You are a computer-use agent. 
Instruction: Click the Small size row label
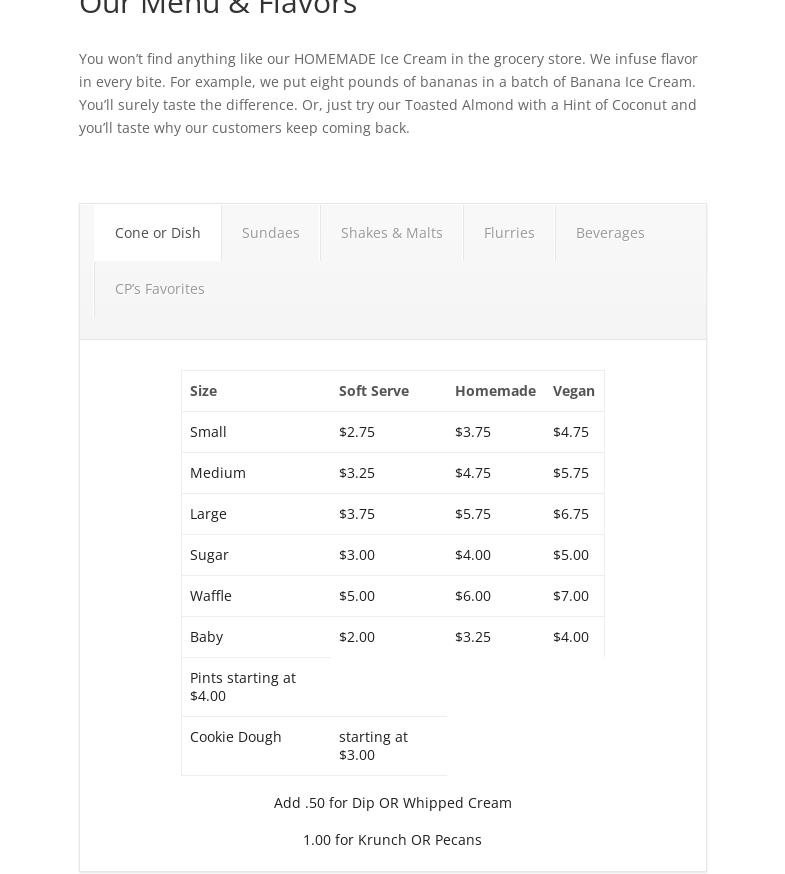tap(208, 432)
